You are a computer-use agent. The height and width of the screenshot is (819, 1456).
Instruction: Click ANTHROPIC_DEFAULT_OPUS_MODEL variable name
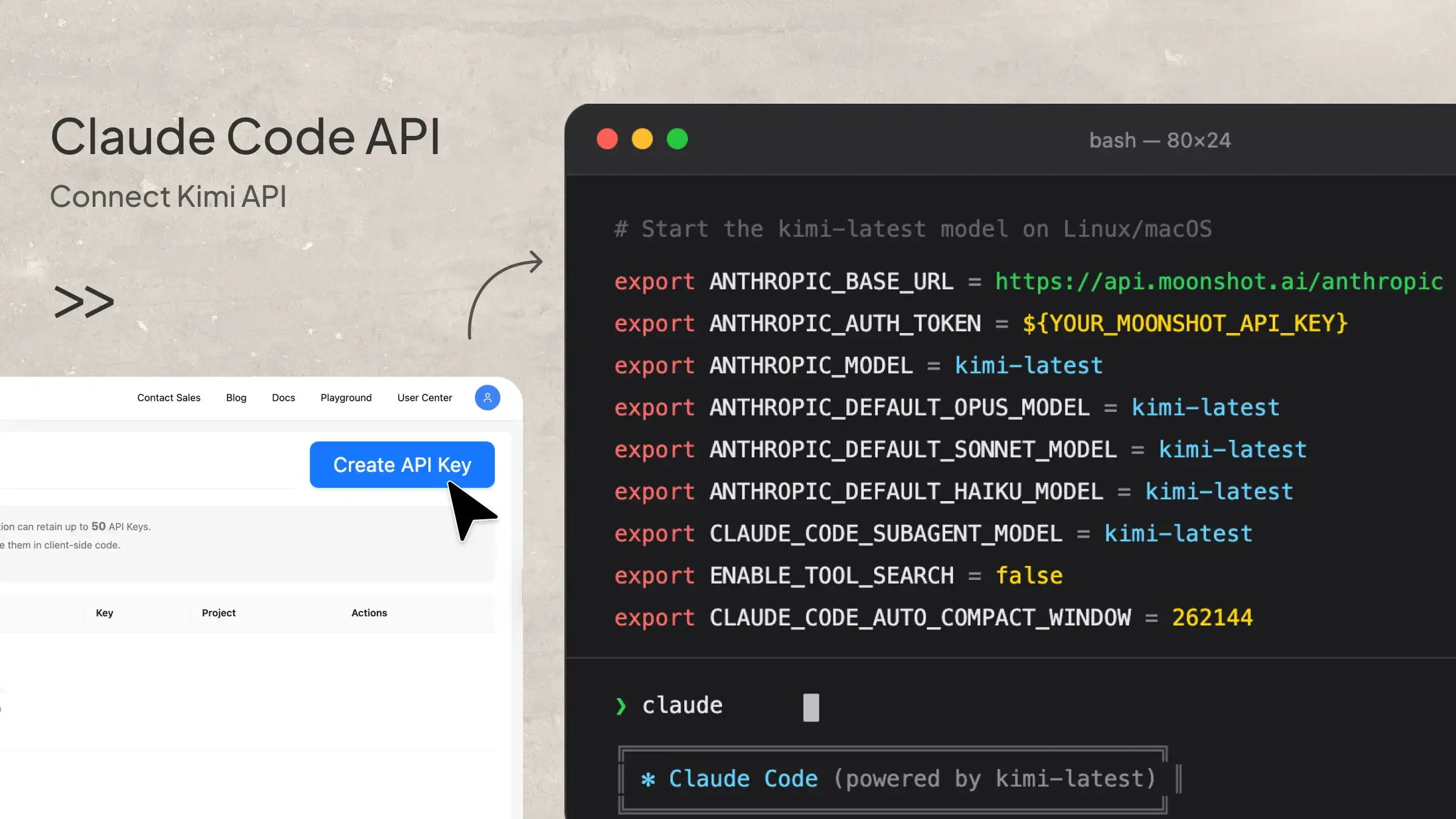point(899,407)
